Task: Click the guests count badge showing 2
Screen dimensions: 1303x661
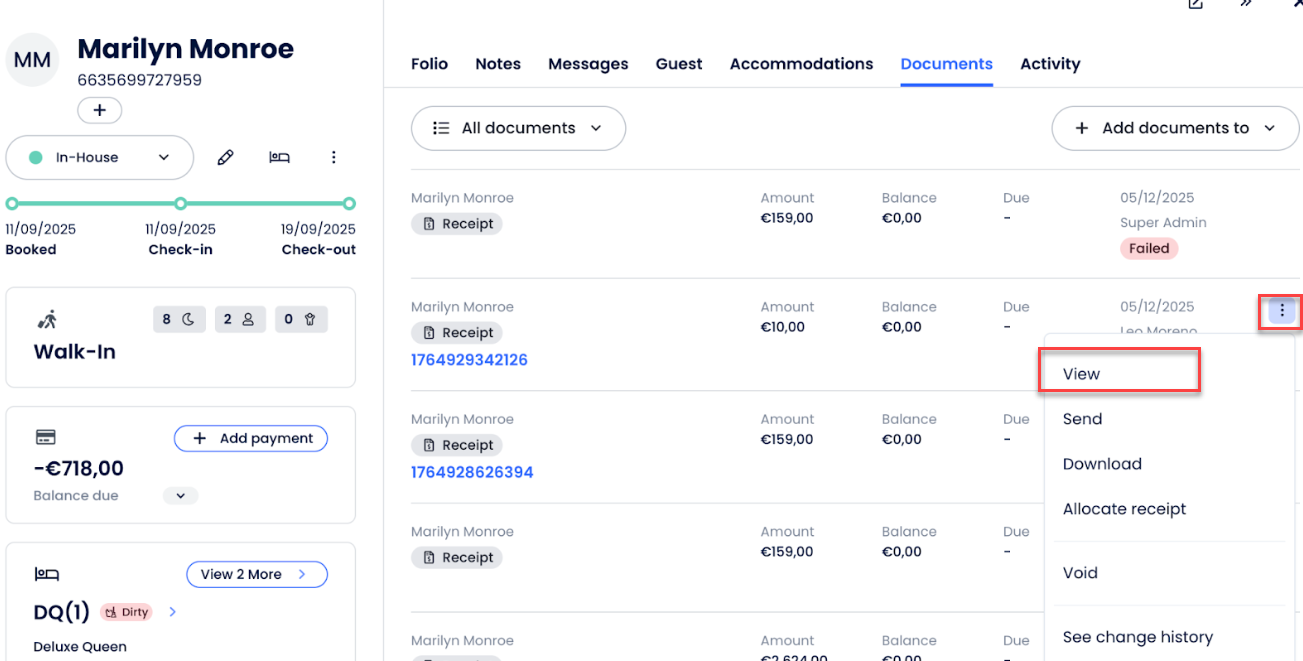Action: point(238,319)
